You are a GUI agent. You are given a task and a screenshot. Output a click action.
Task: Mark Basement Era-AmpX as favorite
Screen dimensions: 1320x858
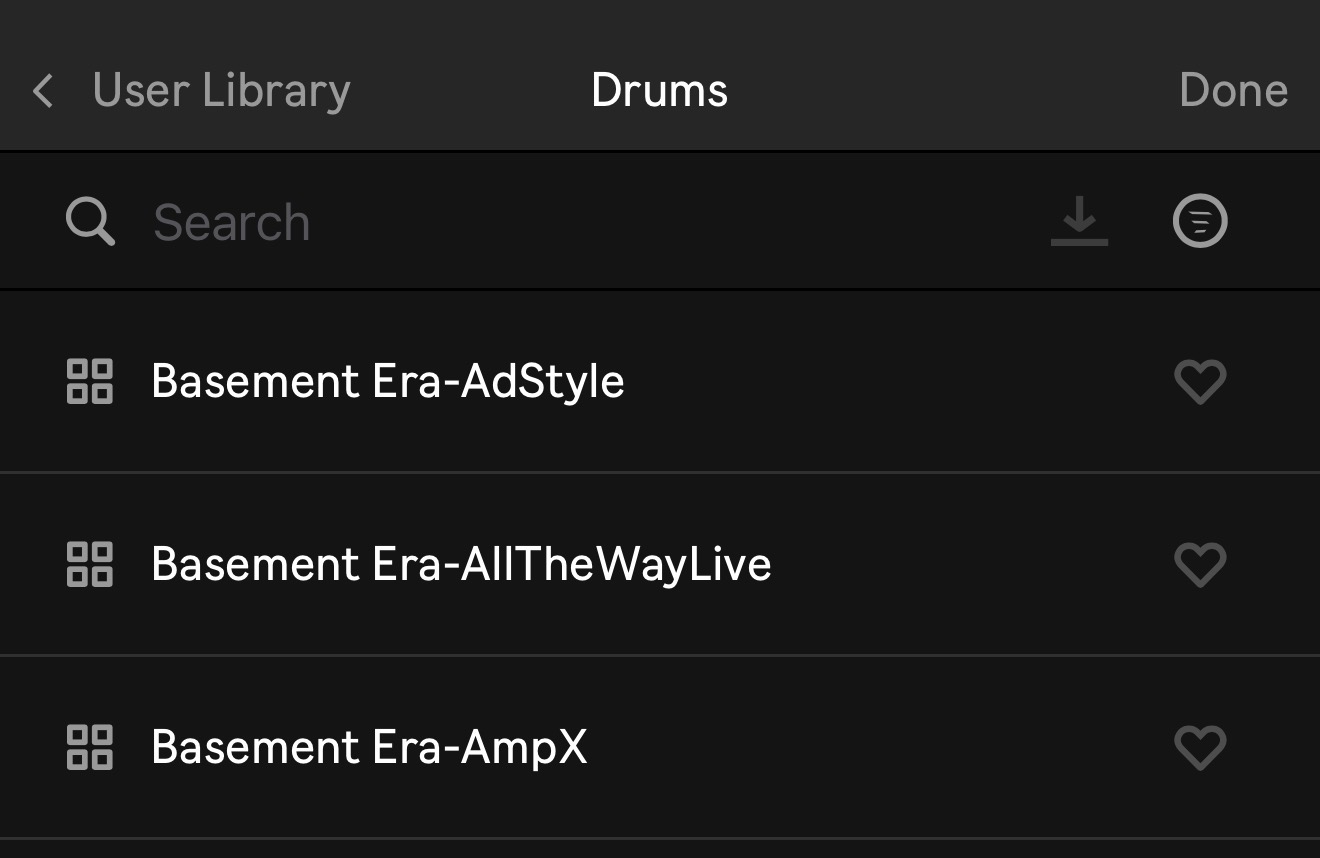point(1200,748)
